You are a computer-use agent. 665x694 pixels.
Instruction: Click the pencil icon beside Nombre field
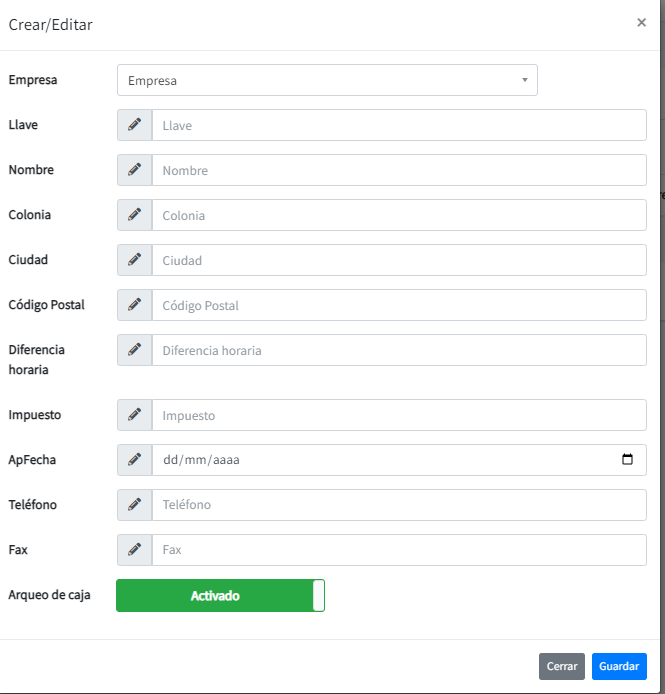tap(134, 170)
